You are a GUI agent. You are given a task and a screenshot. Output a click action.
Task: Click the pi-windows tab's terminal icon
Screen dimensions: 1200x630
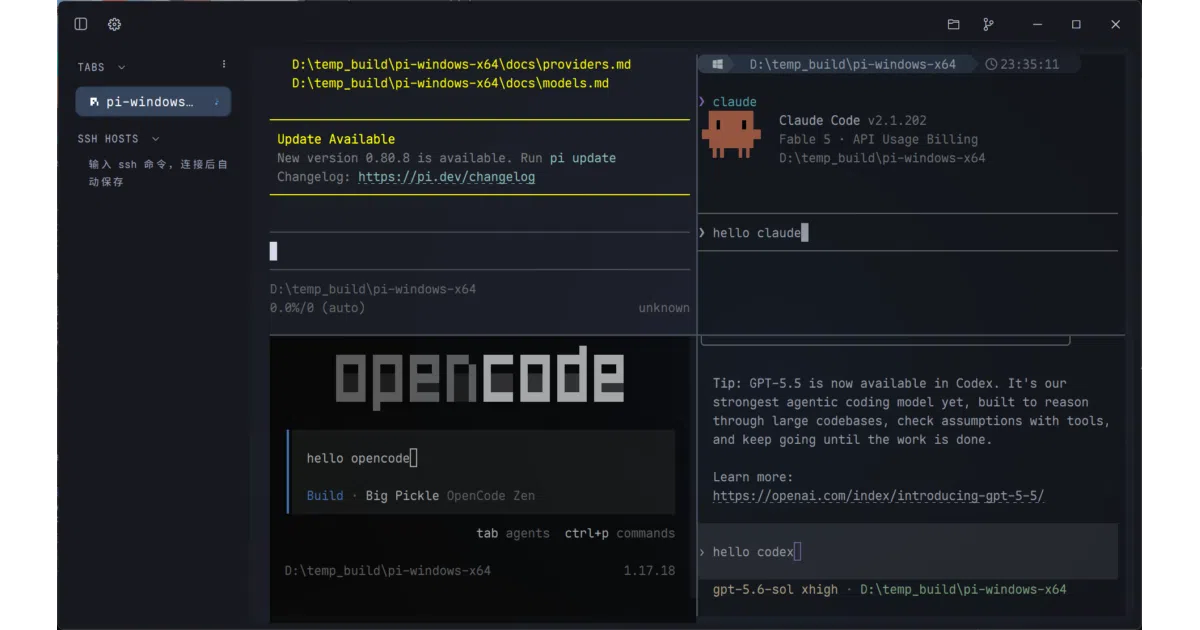94,102
